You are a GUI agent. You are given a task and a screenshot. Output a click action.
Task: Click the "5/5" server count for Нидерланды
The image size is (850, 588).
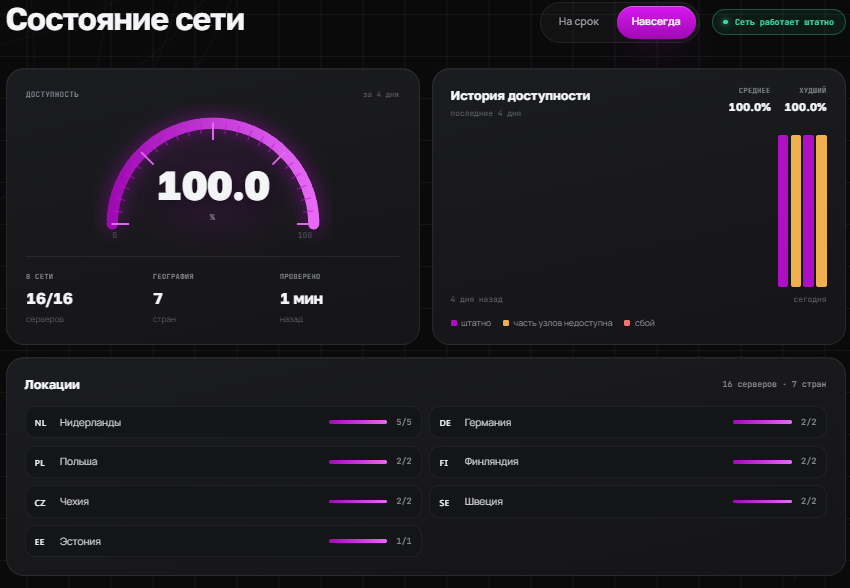click(404, 422)
